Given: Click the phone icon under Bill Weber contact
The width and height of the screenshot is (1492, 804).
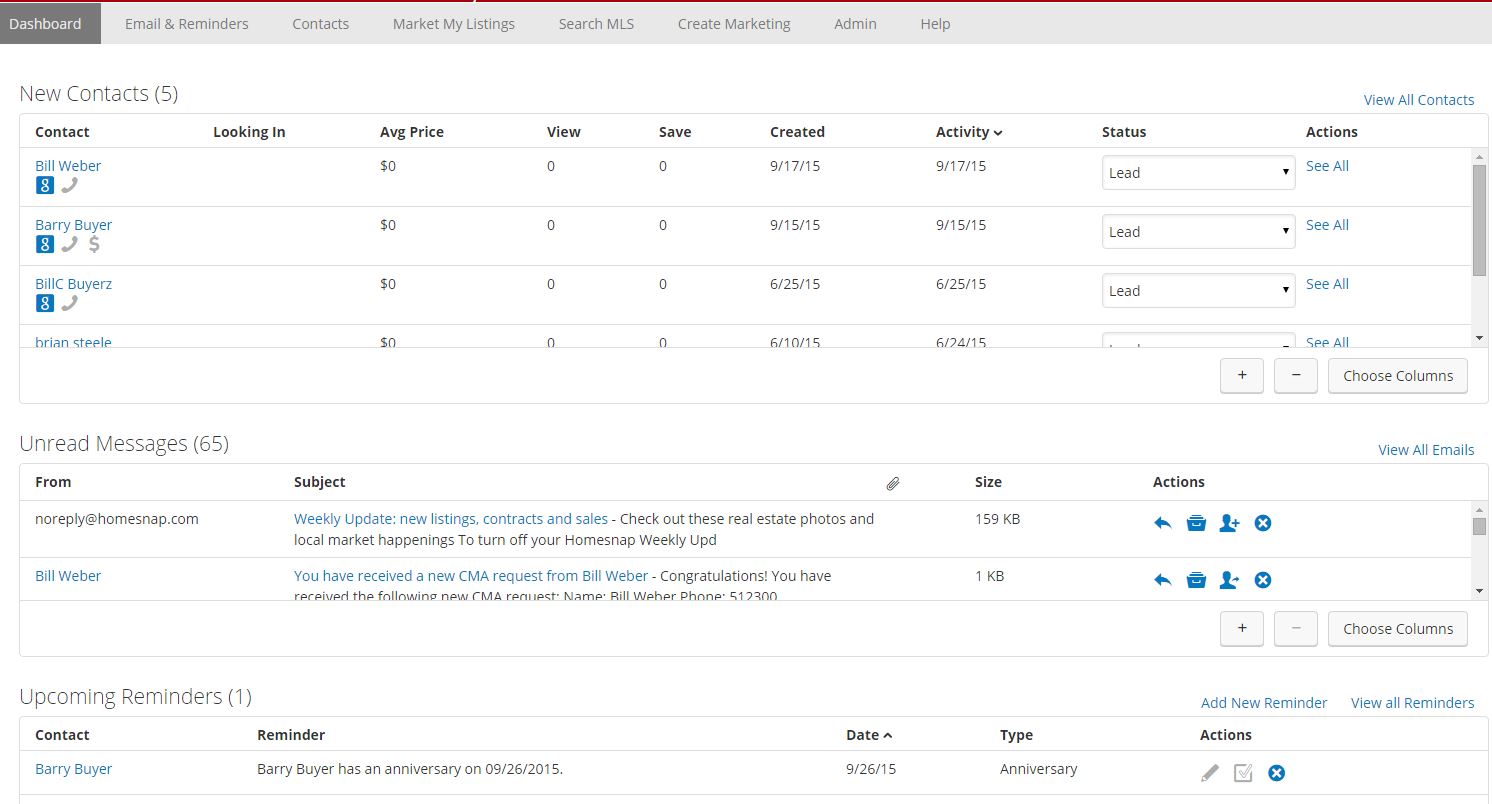Looking at the screenshot, I should [69, 185].
